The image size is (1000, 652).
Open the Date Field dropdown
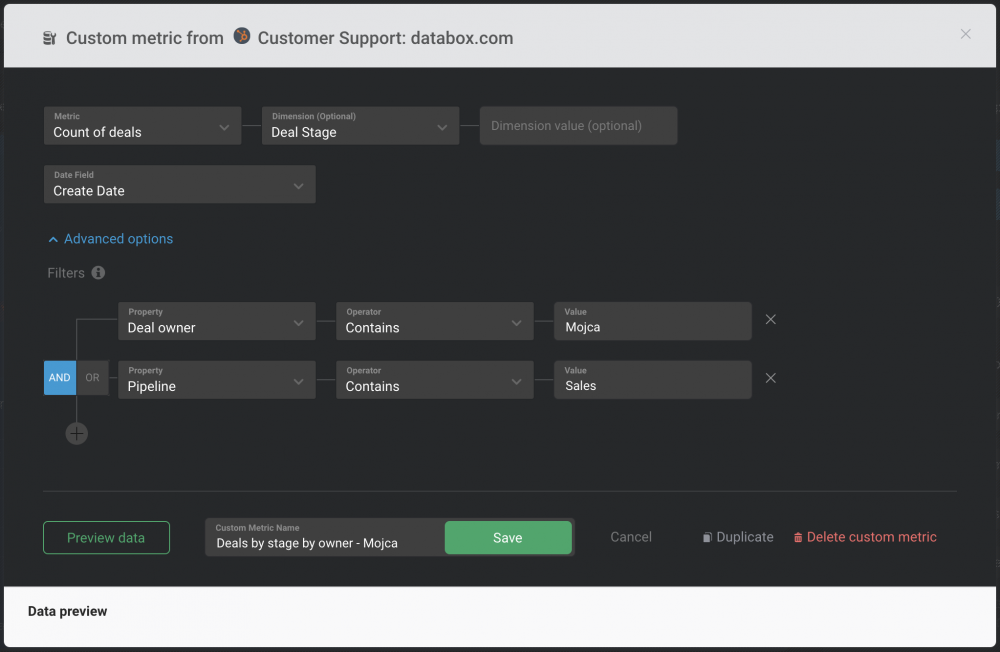180,185
